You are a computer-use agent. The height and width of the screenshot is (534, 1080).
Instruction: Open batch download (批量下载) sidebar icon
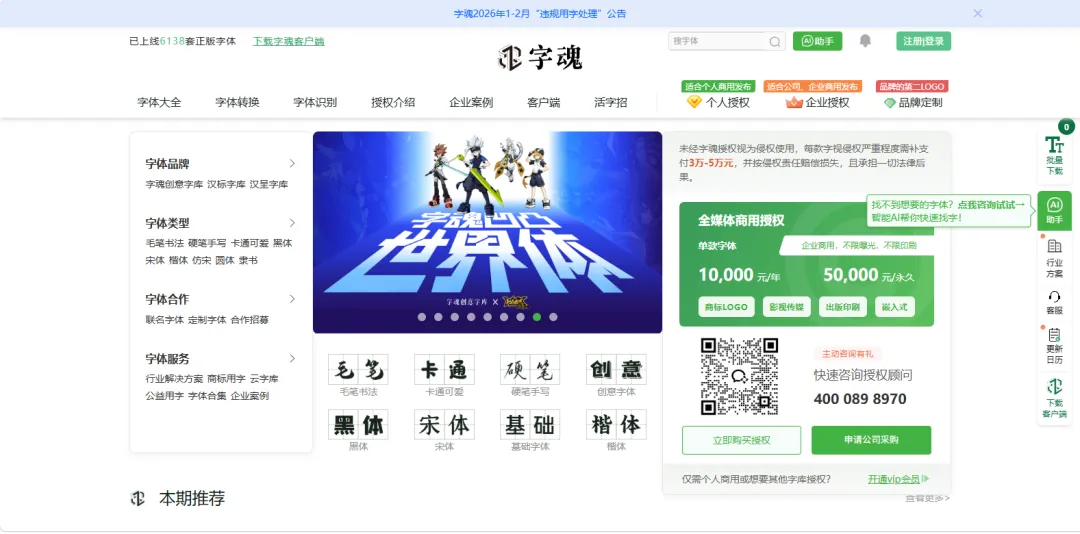tap(1054, 155)
